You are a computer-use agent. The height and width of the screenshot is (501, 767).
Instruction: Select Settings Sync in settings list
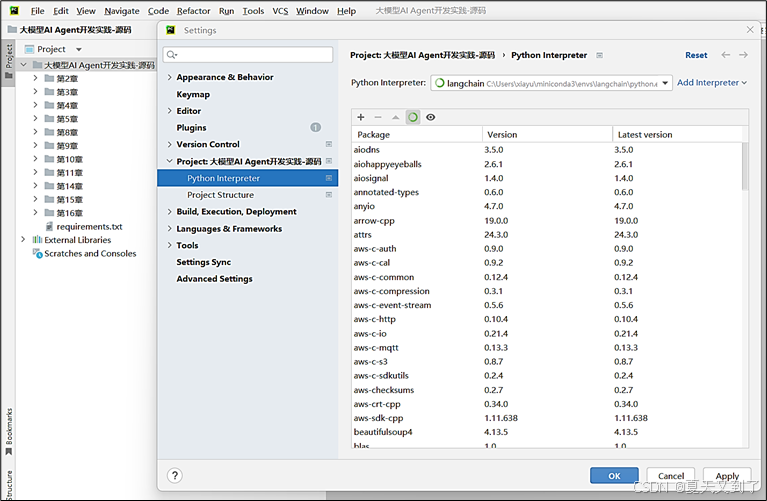tap(203, 262)
